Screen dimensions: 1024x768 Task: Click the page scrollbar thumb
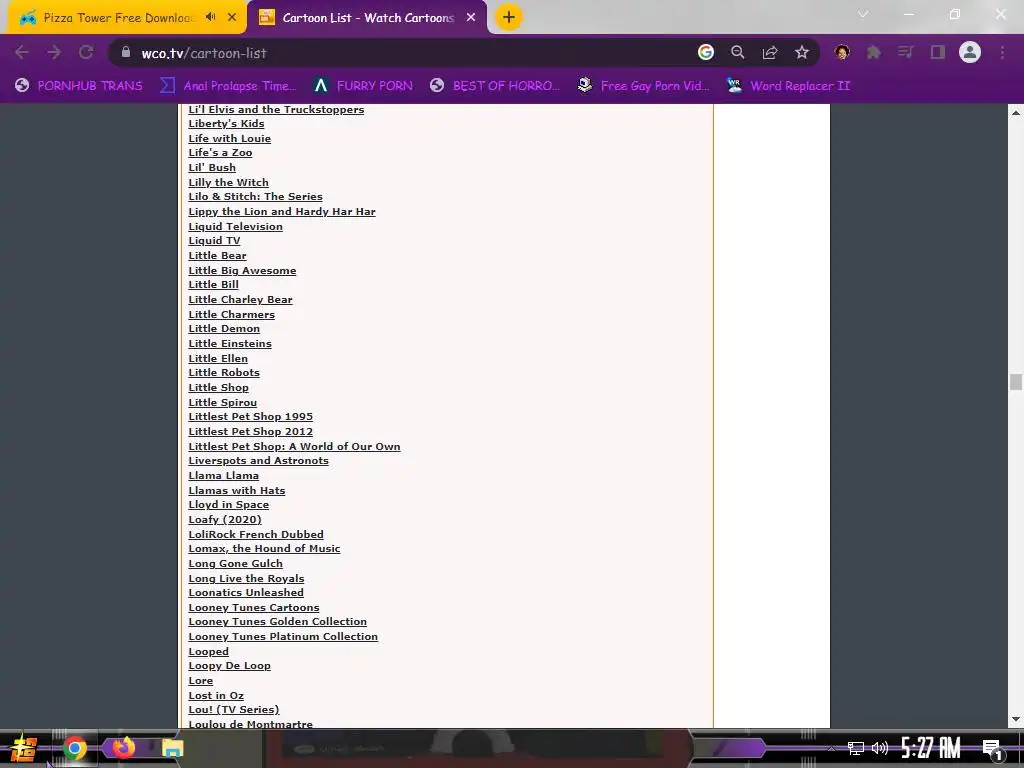click(x=1016, y=382)
